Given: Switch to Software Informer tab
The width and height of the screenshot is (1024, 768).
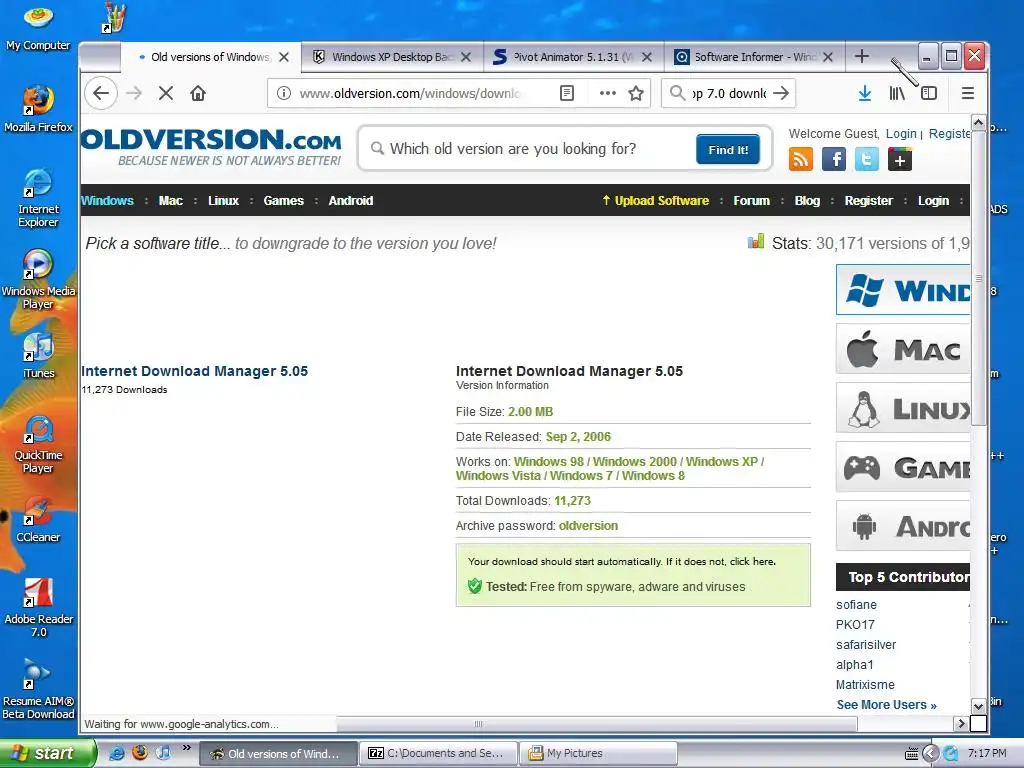Looking at the screenshot, I should (x=754, y=57).
